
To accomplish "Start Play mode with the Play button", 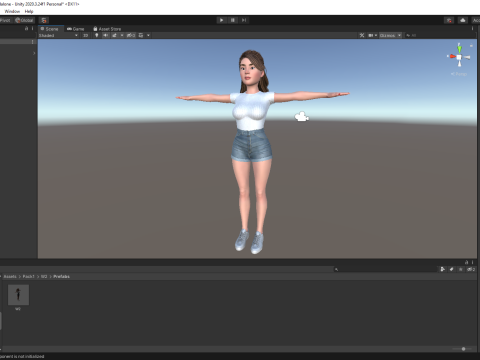I will 221,20.
